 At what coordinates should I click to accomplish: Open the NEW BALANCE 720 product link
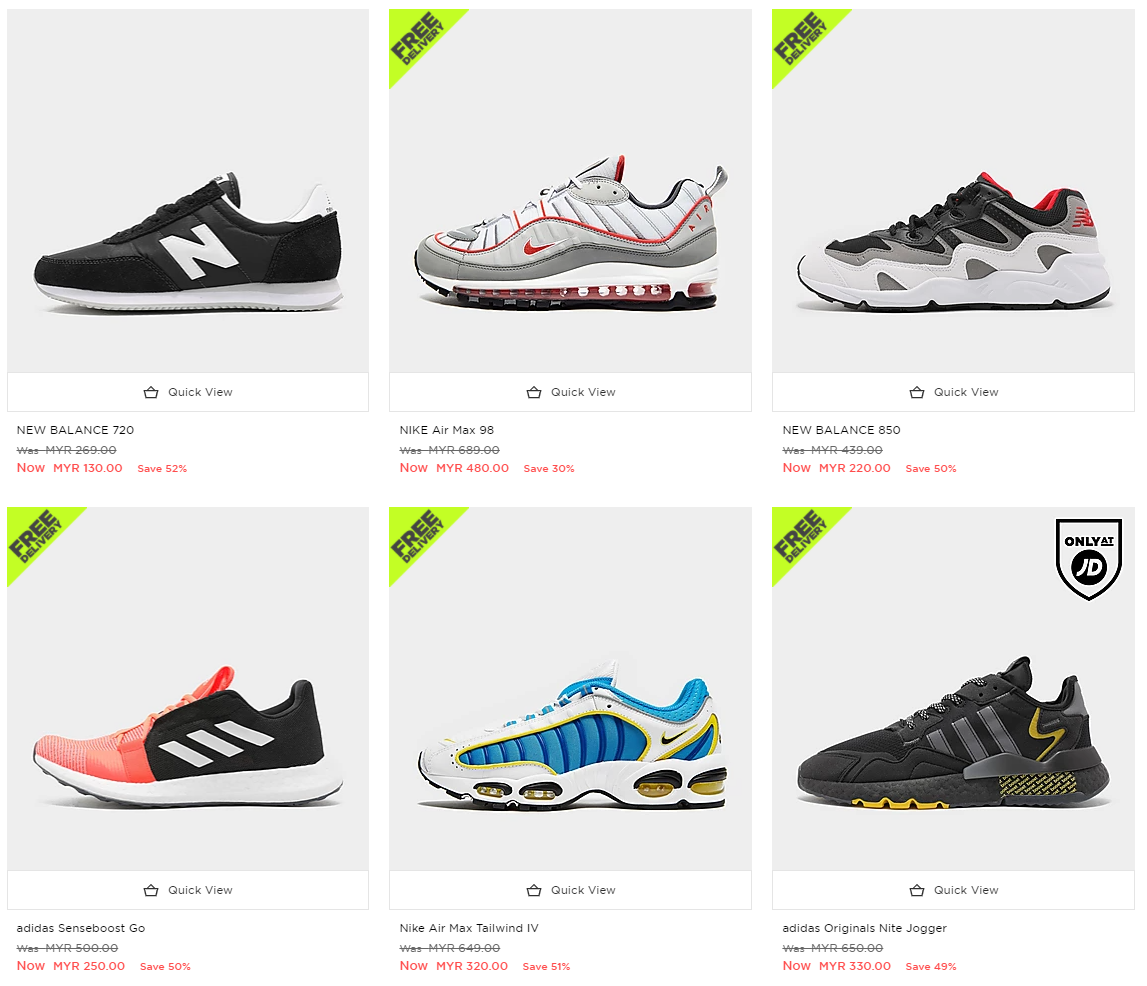pyautogui.click(x=75, y=430)
